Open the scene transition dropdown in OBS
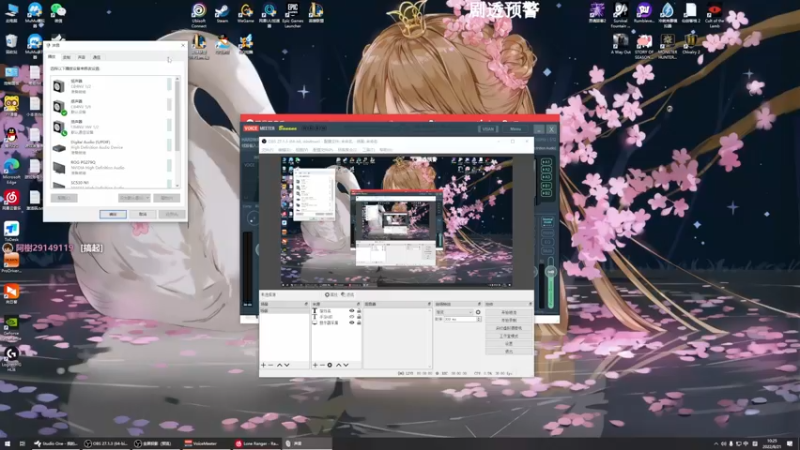800x450 pixels. 454,312
